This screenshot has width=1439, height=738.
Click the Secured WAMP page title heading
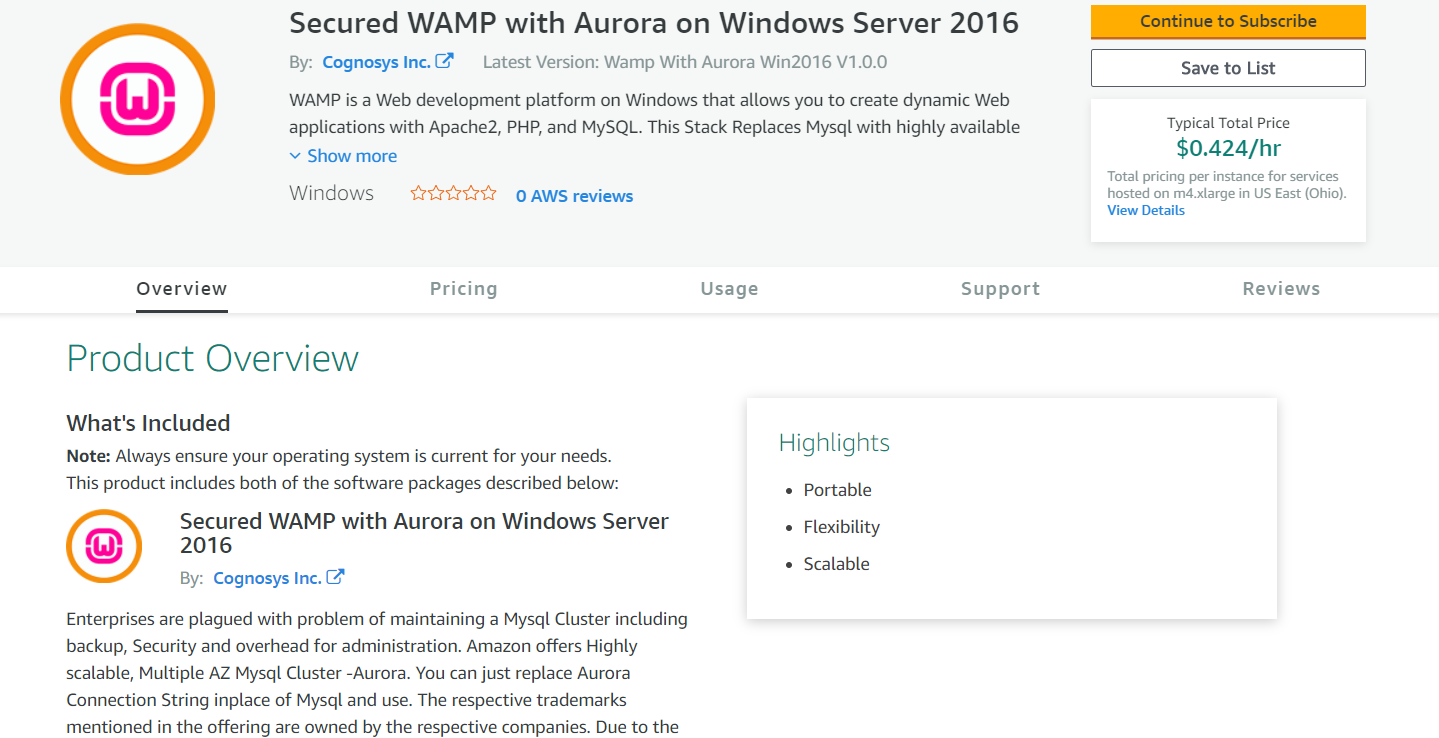[654, 22]
